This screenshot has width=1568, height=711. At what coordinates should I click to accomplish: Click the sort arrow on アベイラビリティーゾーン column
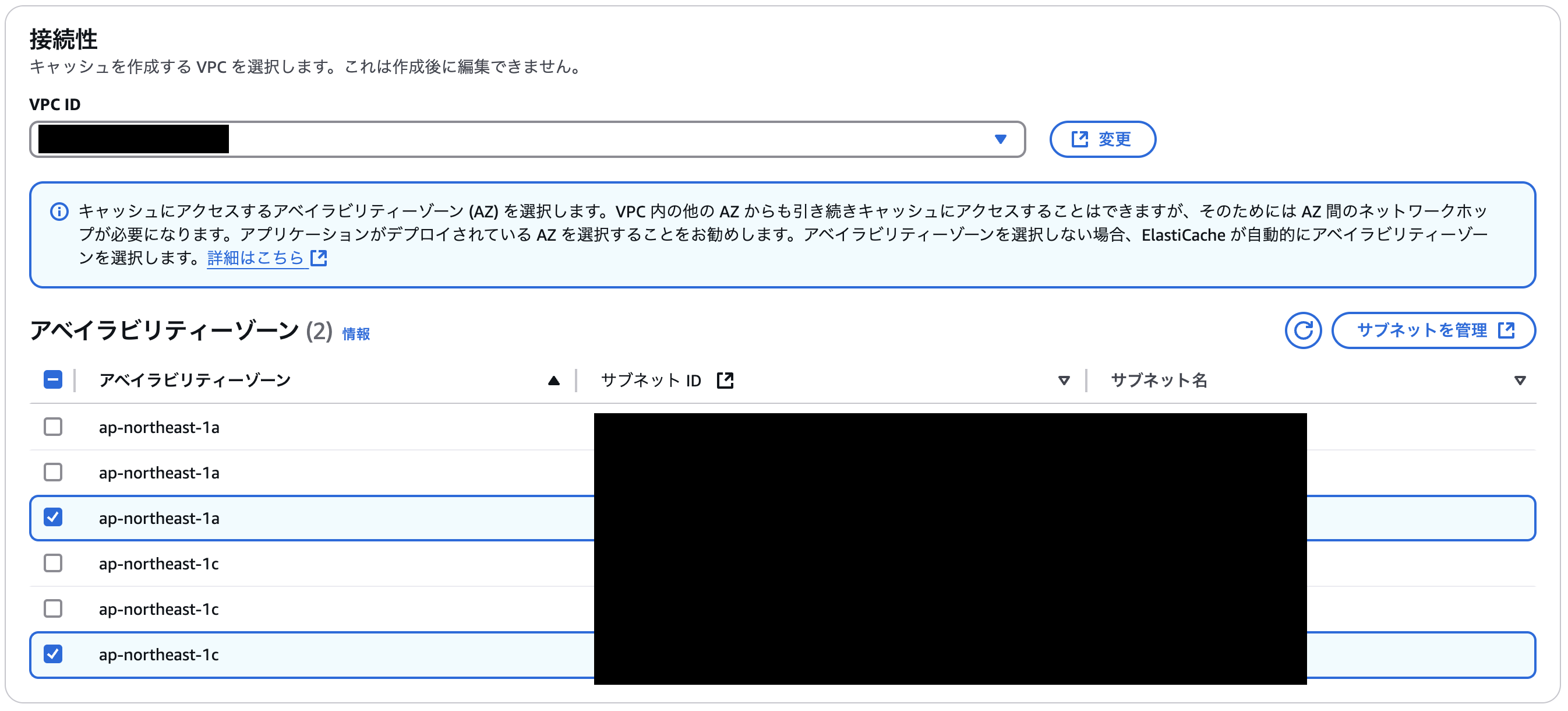[553, 379]
